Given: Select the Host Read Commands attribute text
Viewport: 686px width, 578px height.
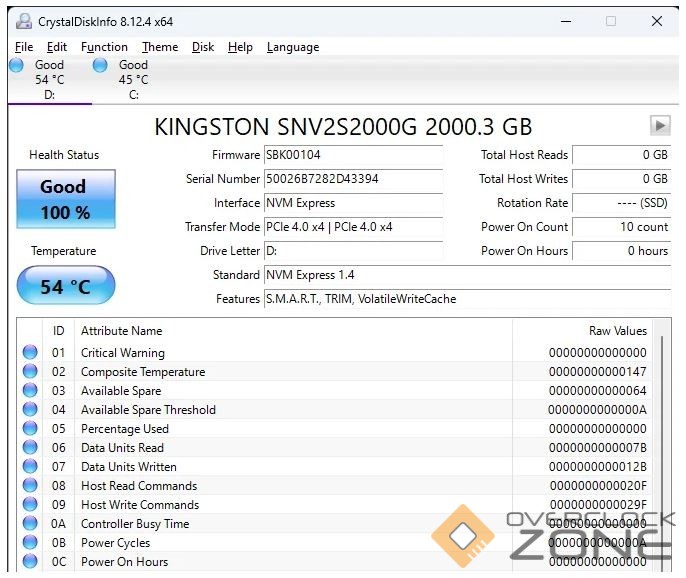Looking at the screenshot, I should coord(139,486).
